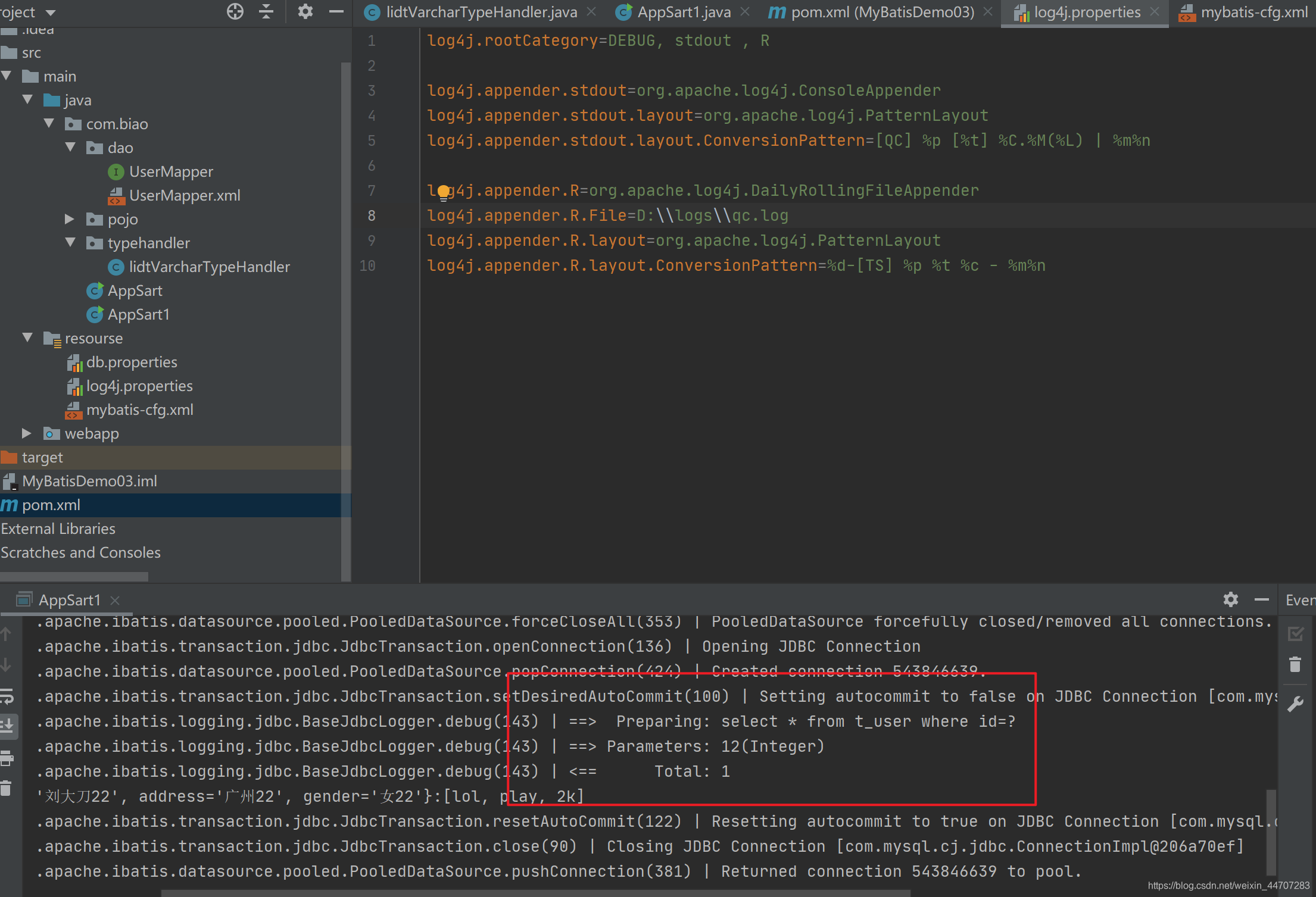This screenshot has height=897, width=1316.
Task: Click line number 8 in the gutter
Action: tap(372, 215)
